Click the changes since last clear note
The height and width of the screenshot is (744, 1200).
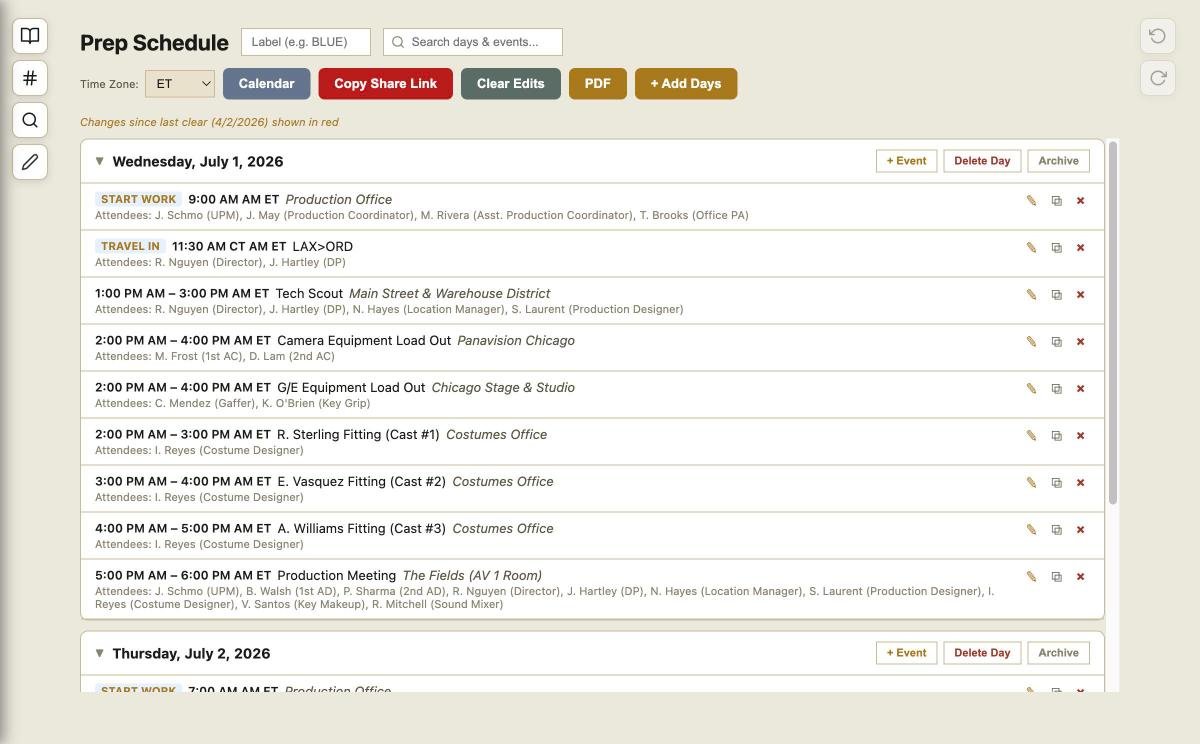[209, 122]
